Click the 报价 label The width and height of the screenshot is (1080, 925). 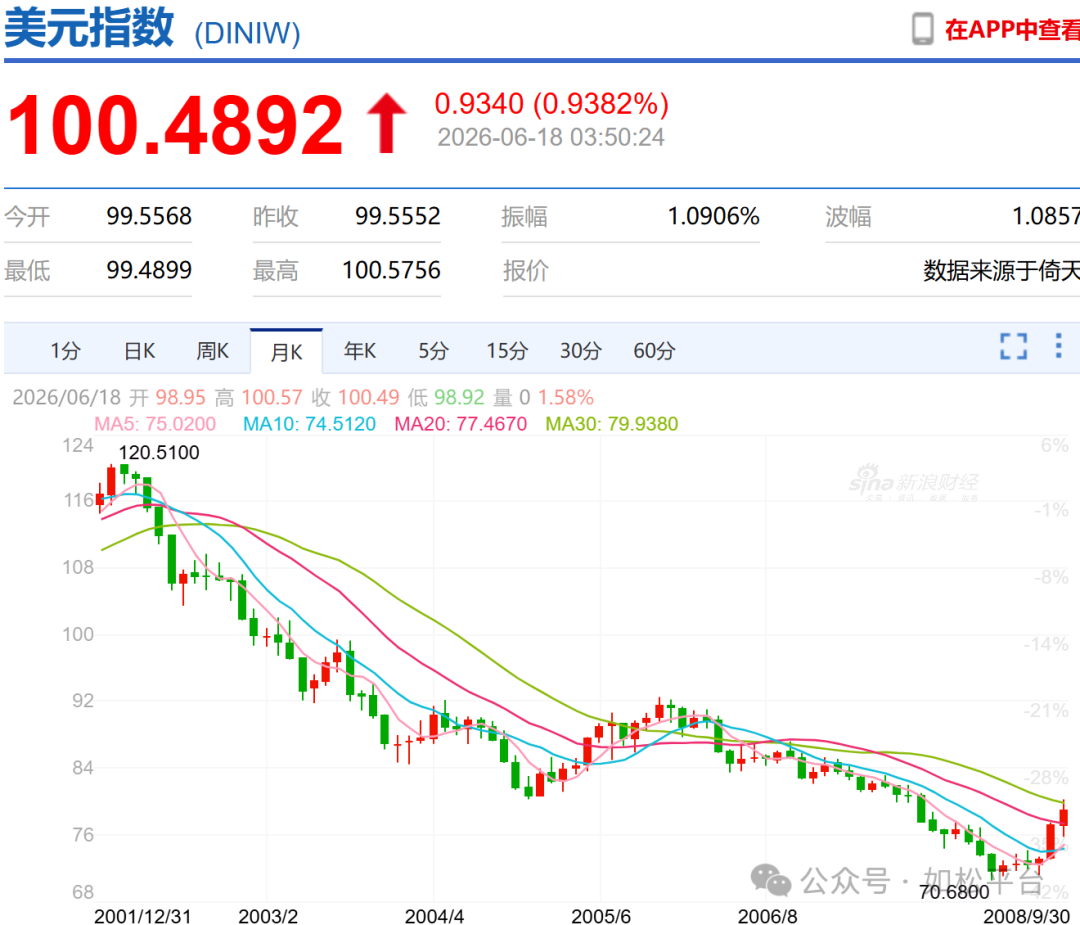pos(525,271)
